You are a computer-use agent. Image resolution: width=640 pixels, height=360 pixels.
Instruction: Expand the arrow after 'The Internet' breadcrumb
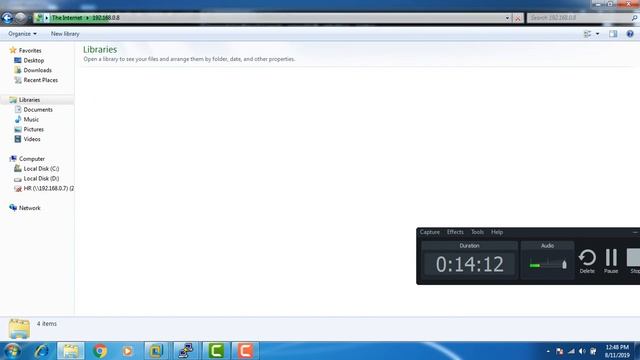[x=87, y=18]
